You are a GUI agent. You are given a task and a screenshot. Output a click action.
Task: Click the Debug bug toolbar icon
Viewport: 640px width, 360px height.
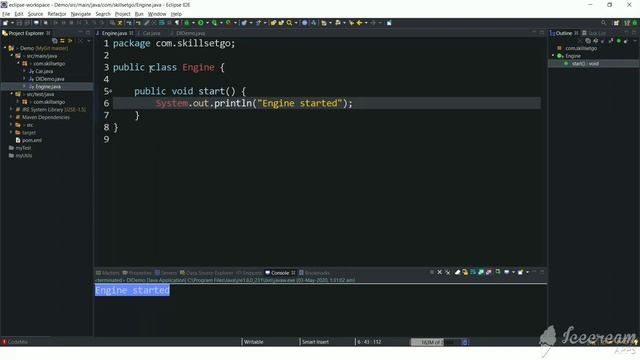tap(187, 23)
